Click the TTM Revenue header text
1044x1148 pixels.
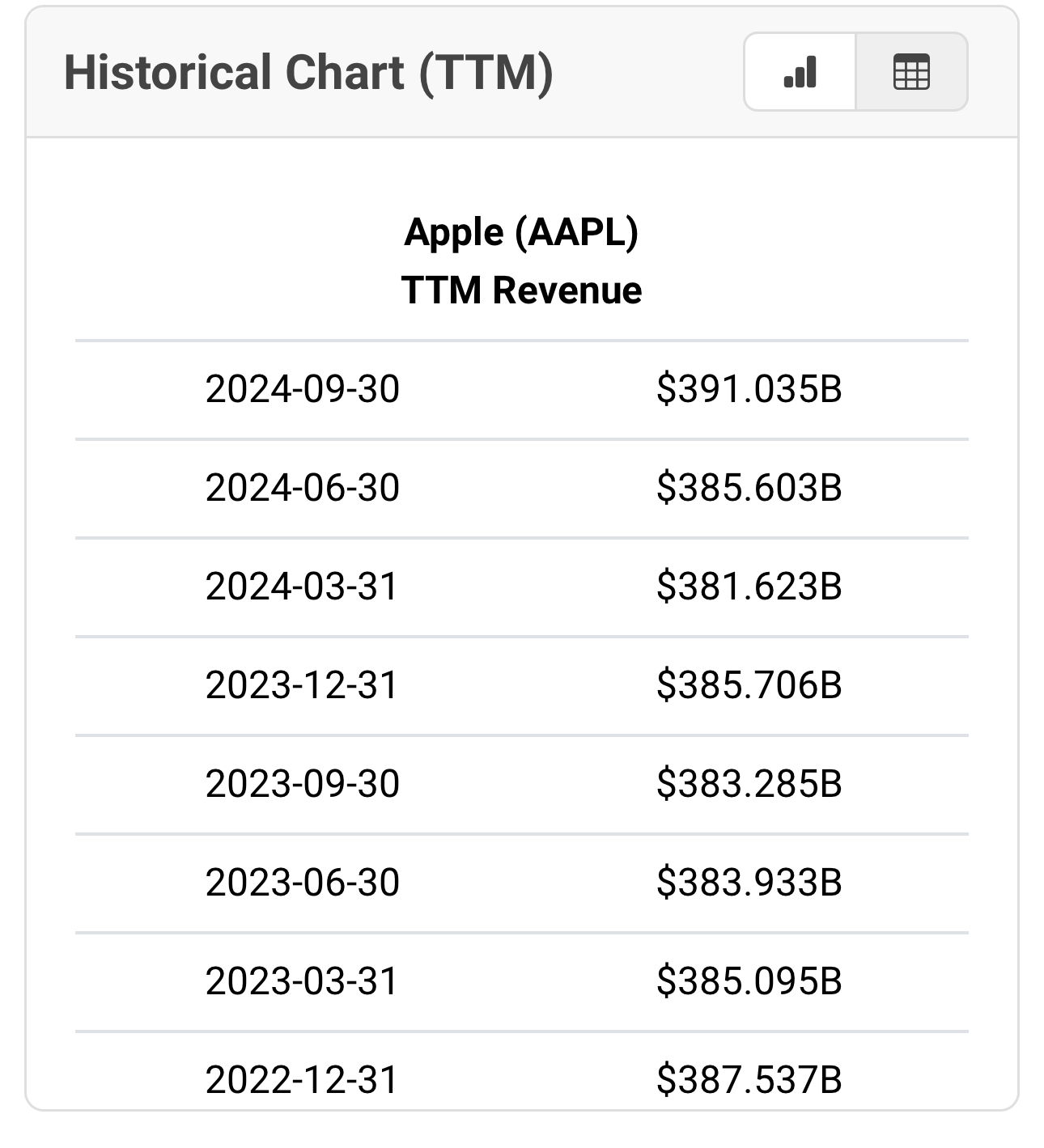pyautogui.click(x=521, y=290)
